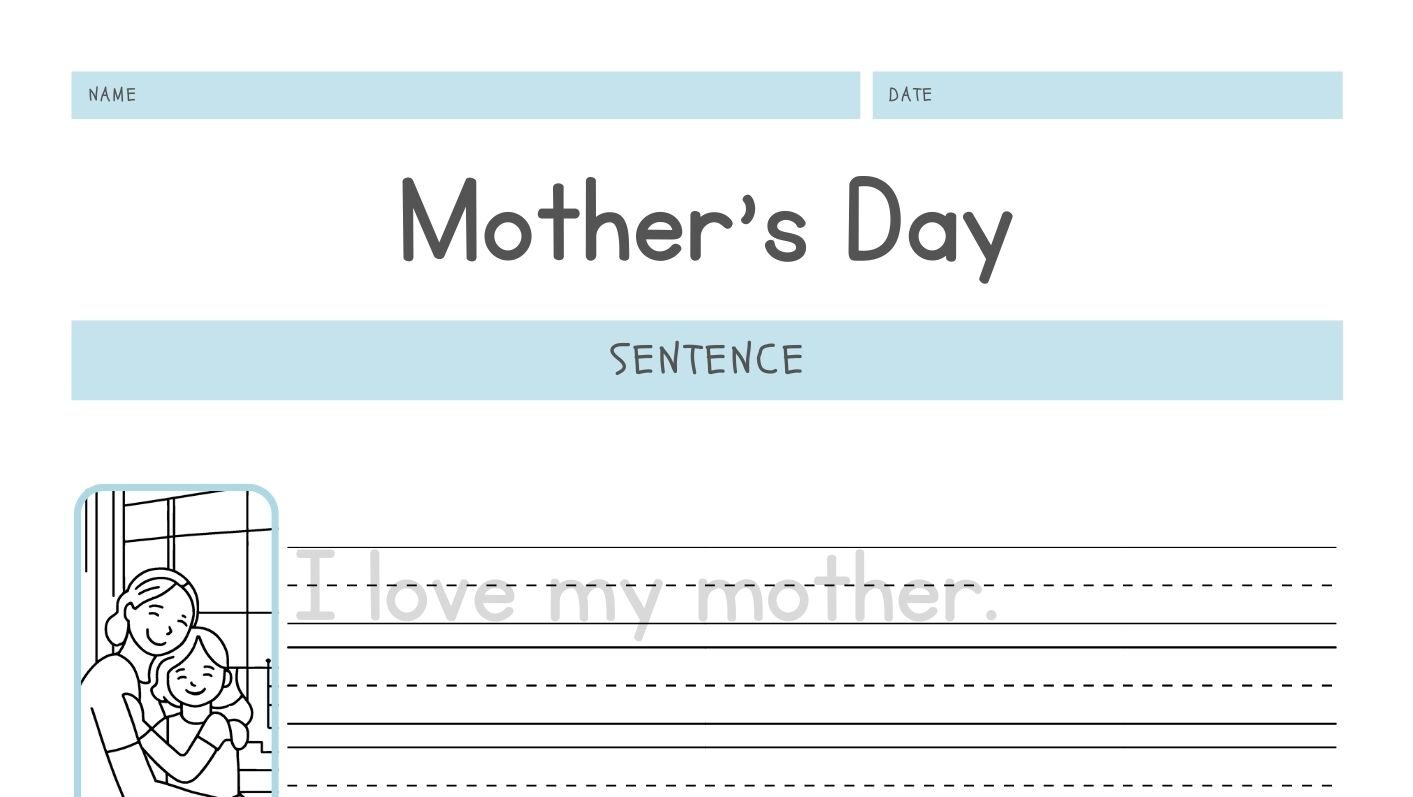Click the word Mother's in the title
The image size is (1413, 797).
tap(603, 220)
